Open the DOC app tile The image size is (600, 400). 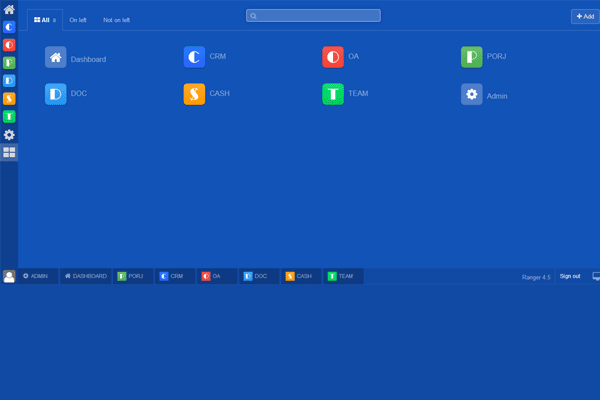[56, 94]
